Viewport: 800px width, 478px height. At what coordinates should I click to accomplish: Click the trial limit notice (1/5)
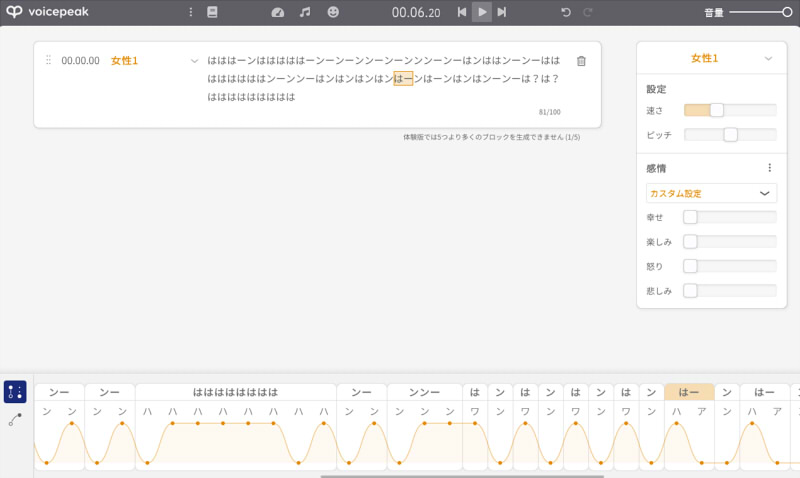point(491,137)
